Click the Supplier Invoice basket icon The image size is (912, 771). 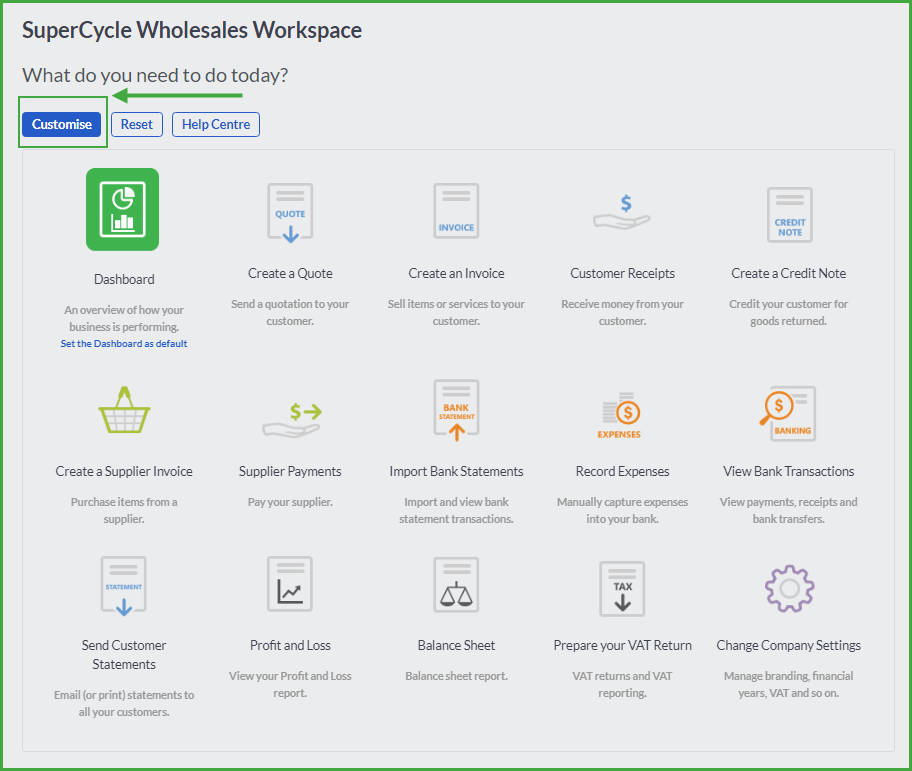pyautogui.click(x=124, y=410)
